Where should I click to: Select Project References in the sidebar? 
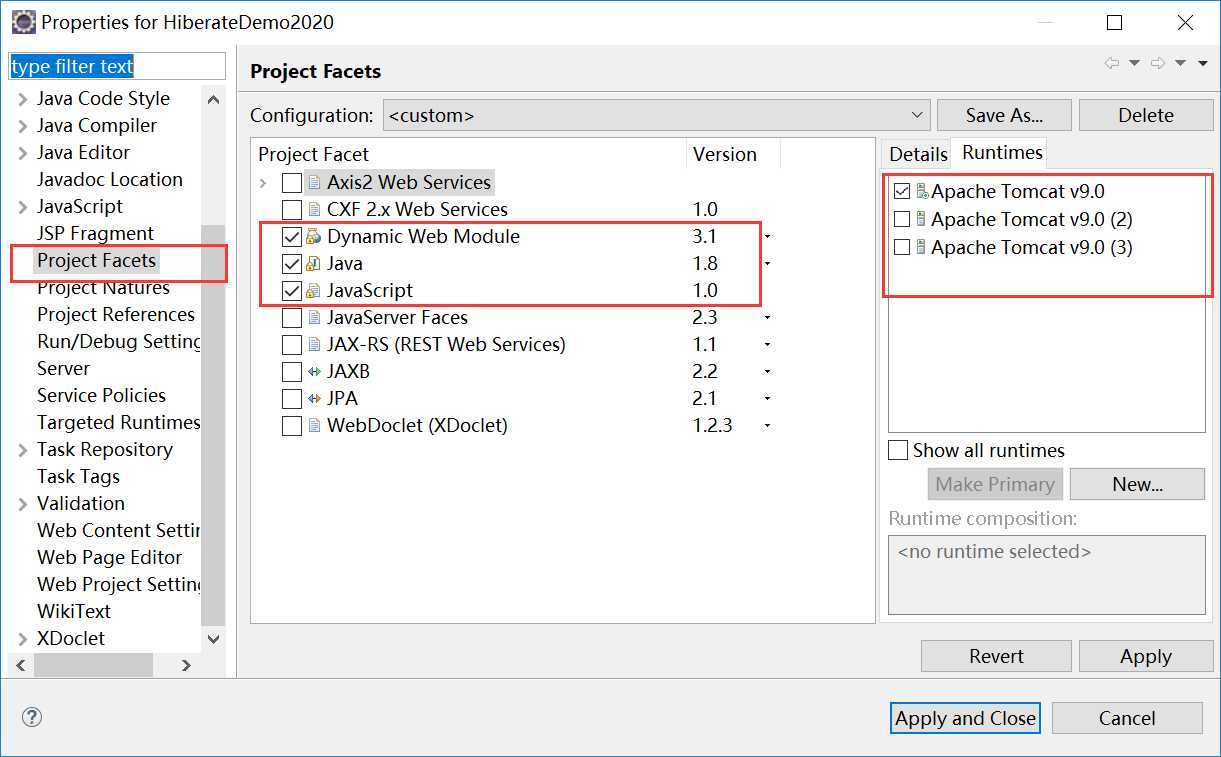pyautogui.click(x=115, y=314)
